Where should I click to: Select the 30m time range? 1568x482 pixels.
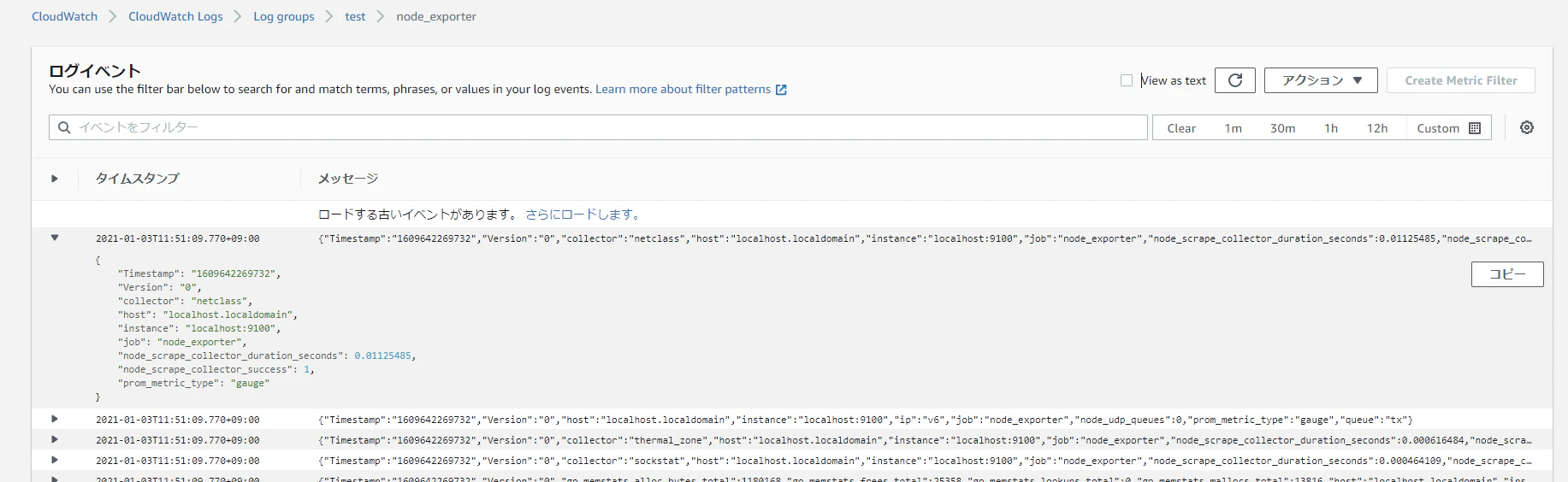pyautogui.click(x=1282, y=128)
